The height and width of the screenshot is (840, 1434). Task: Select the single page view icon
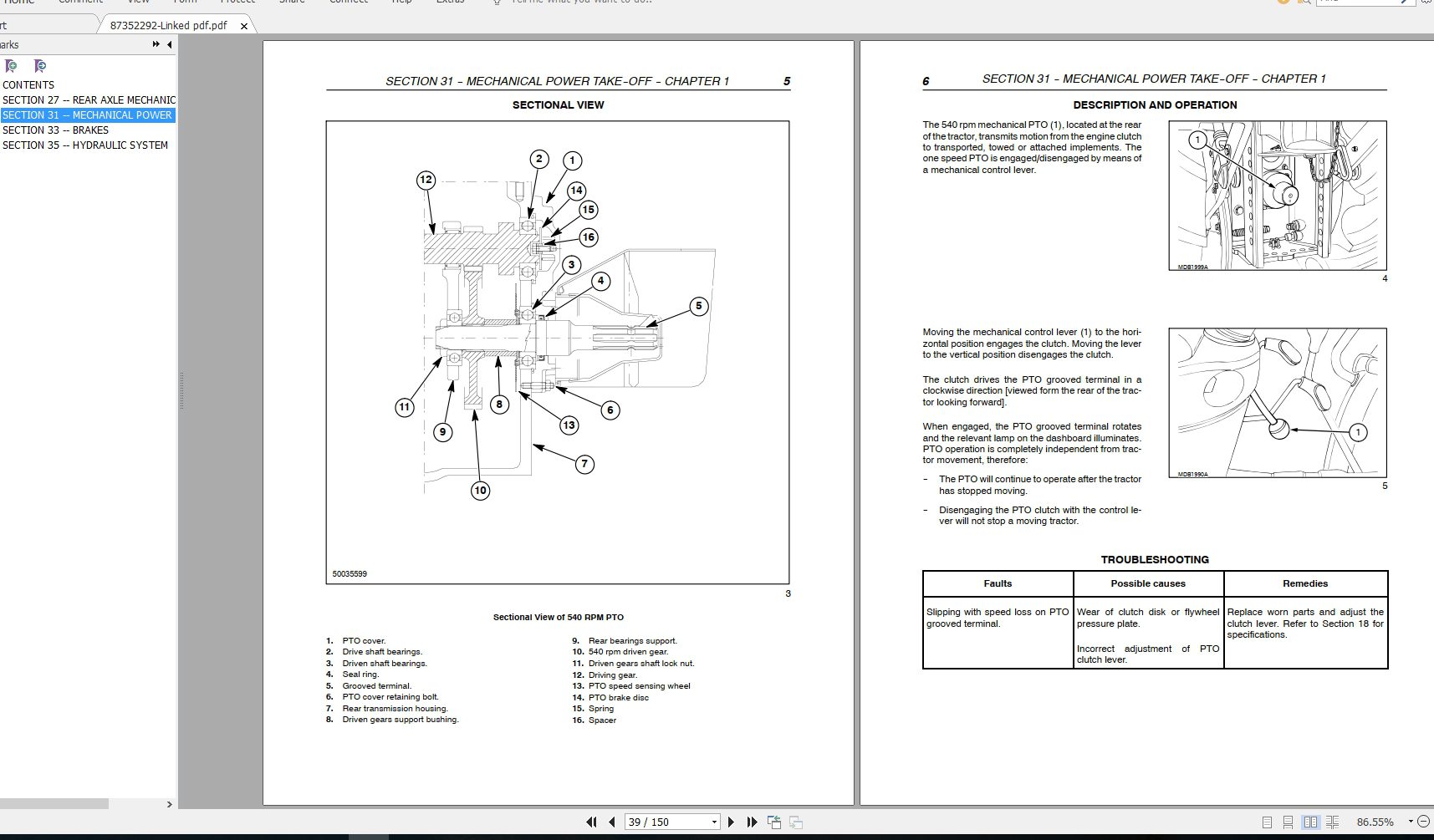click(x=1266, y=822)
